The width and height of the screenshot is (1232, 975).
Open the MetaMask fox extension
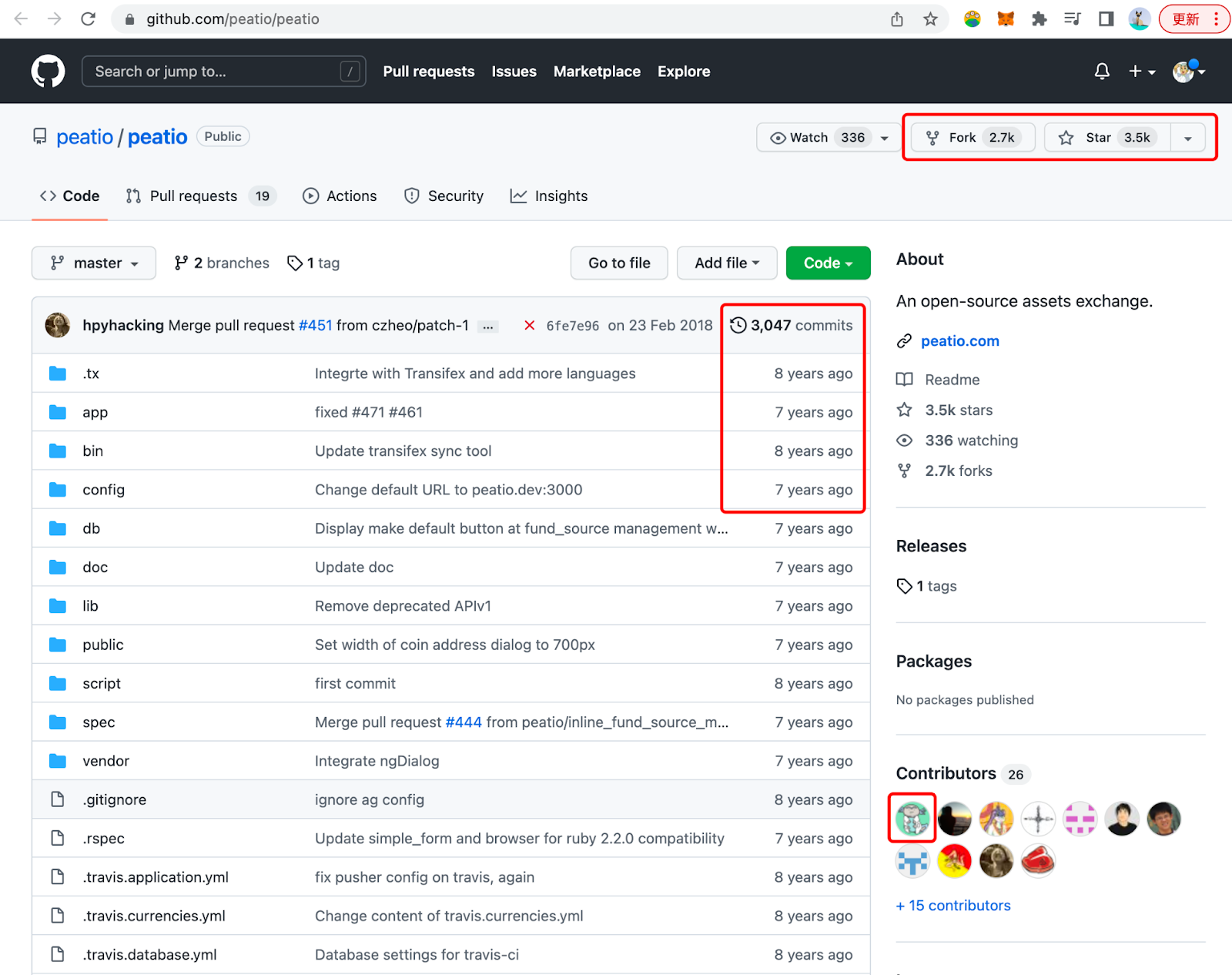click(1006, 19)
